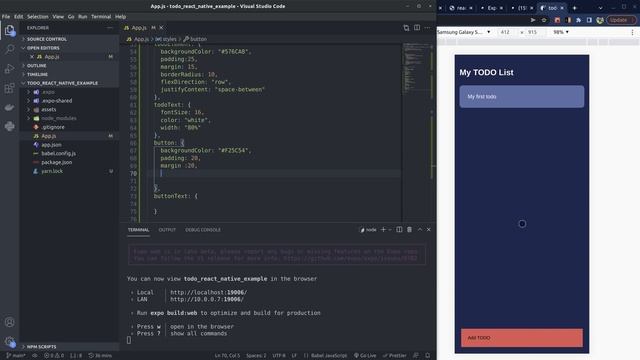This screenshot has height=360, width=640.
Task: Click the browser Update button
Action: coord(621,20)
